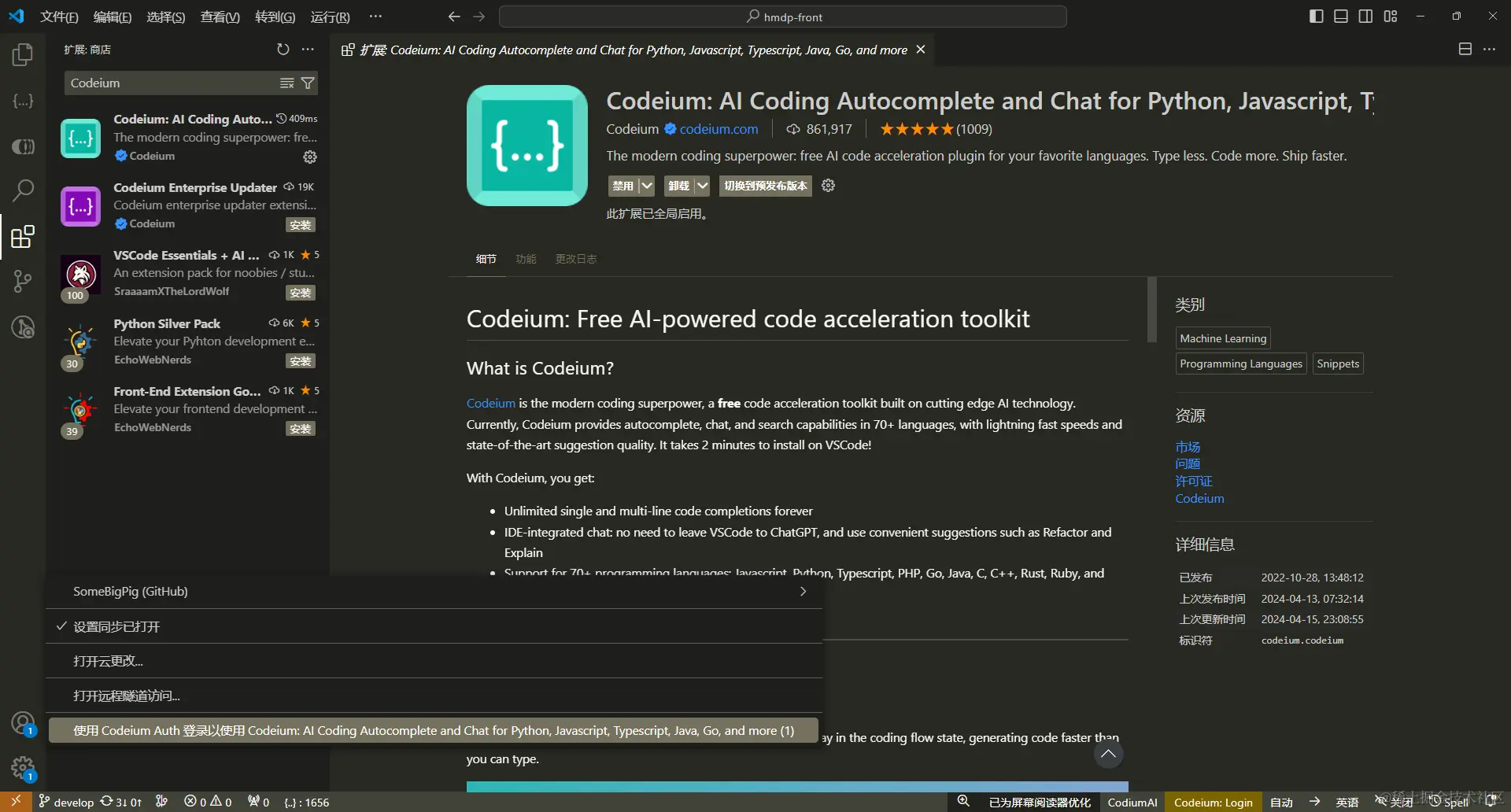Click the 禁用 disable button

(623, 186)
